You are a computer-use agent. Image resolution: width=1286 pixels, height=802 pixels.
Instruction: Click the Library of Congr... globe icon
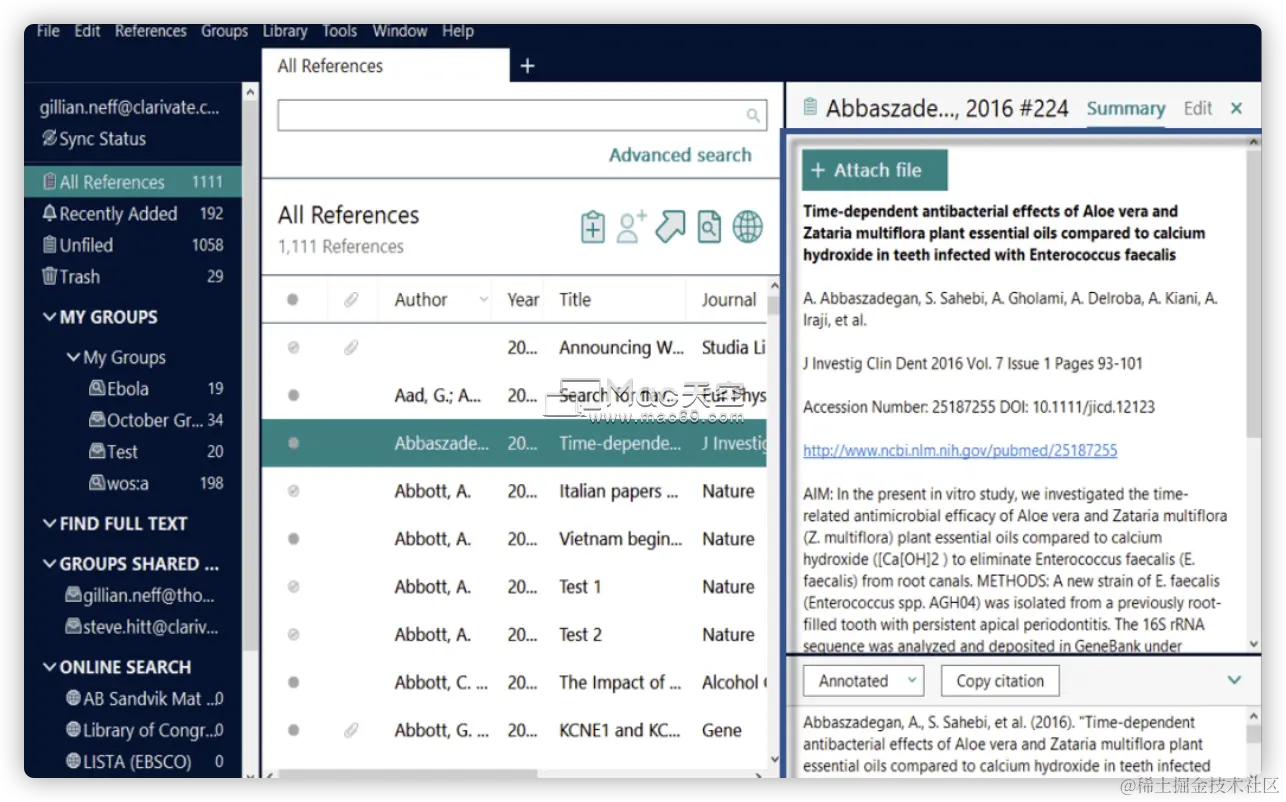coord(73,730)
